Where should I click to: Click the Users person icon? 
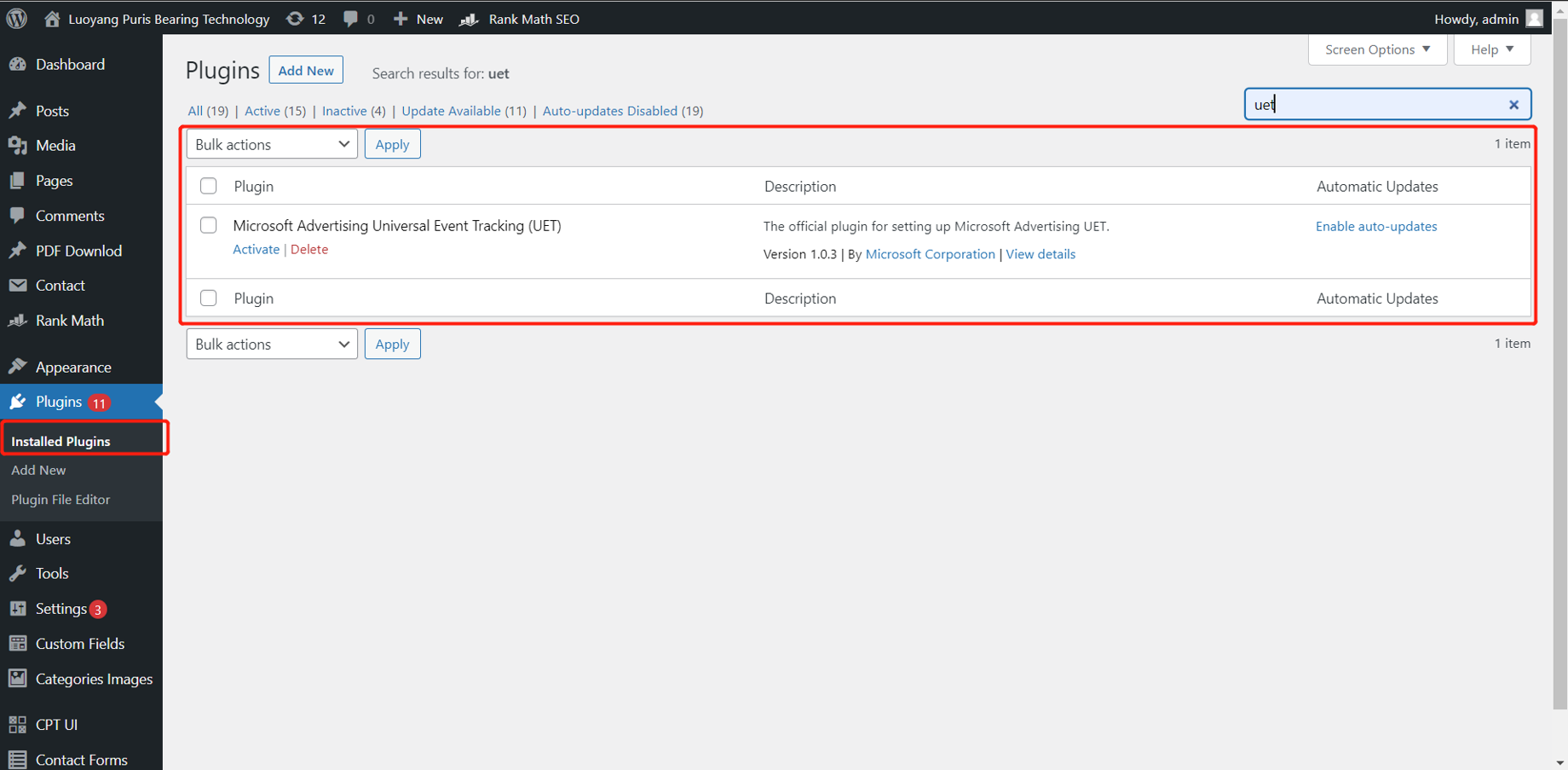[18, 539]
